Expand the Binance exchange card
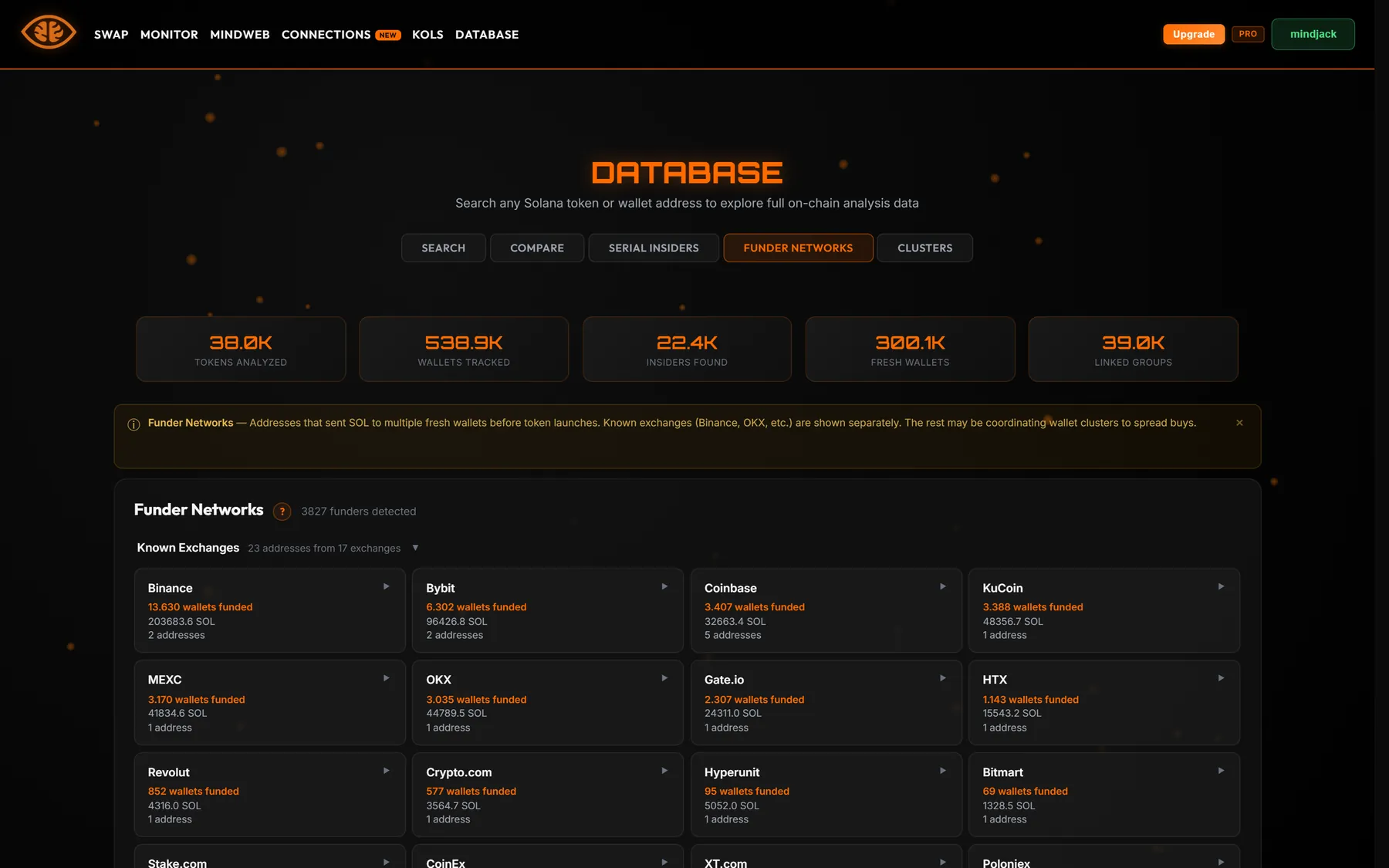 [387, 586]
